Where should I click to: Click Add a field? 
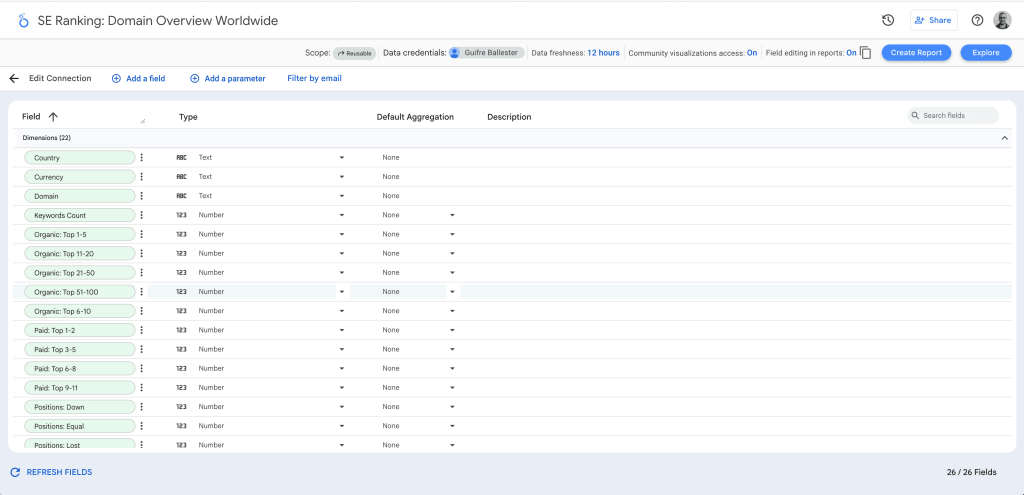[x=138, y=78]
